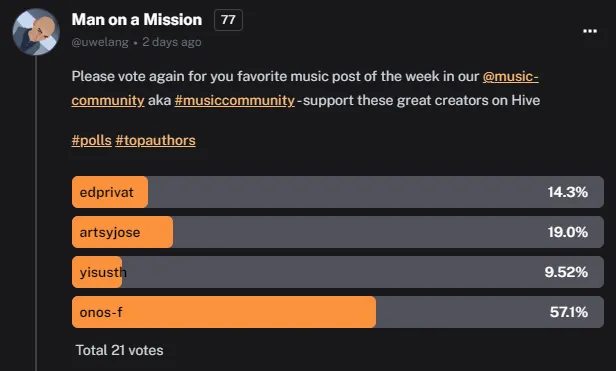Open the @uwelang handle
Screen dimensions: 616x371
click(x=100, y=42)
